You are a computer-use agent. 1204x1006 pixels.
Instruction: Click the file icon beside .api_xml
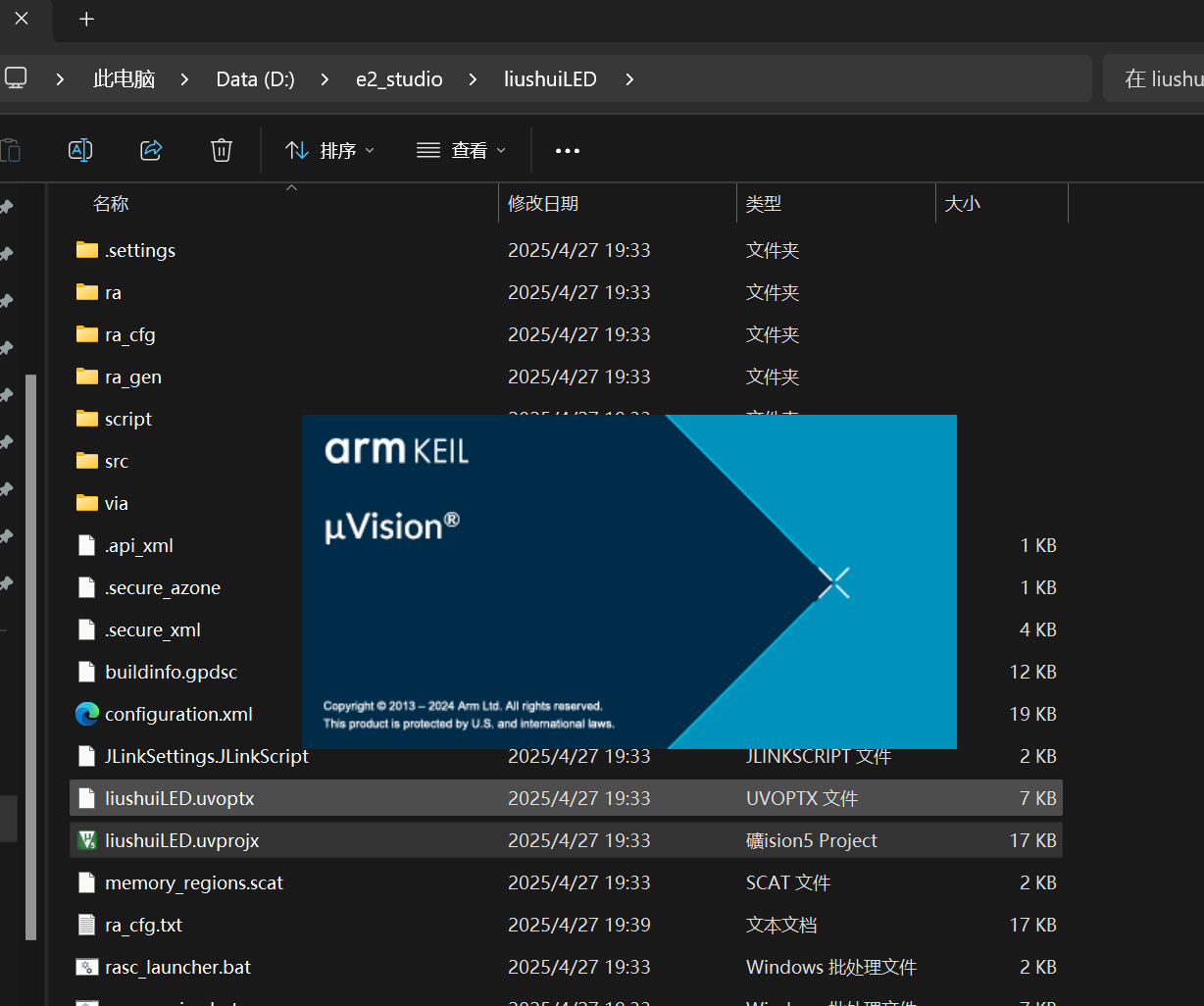(87, 545)
